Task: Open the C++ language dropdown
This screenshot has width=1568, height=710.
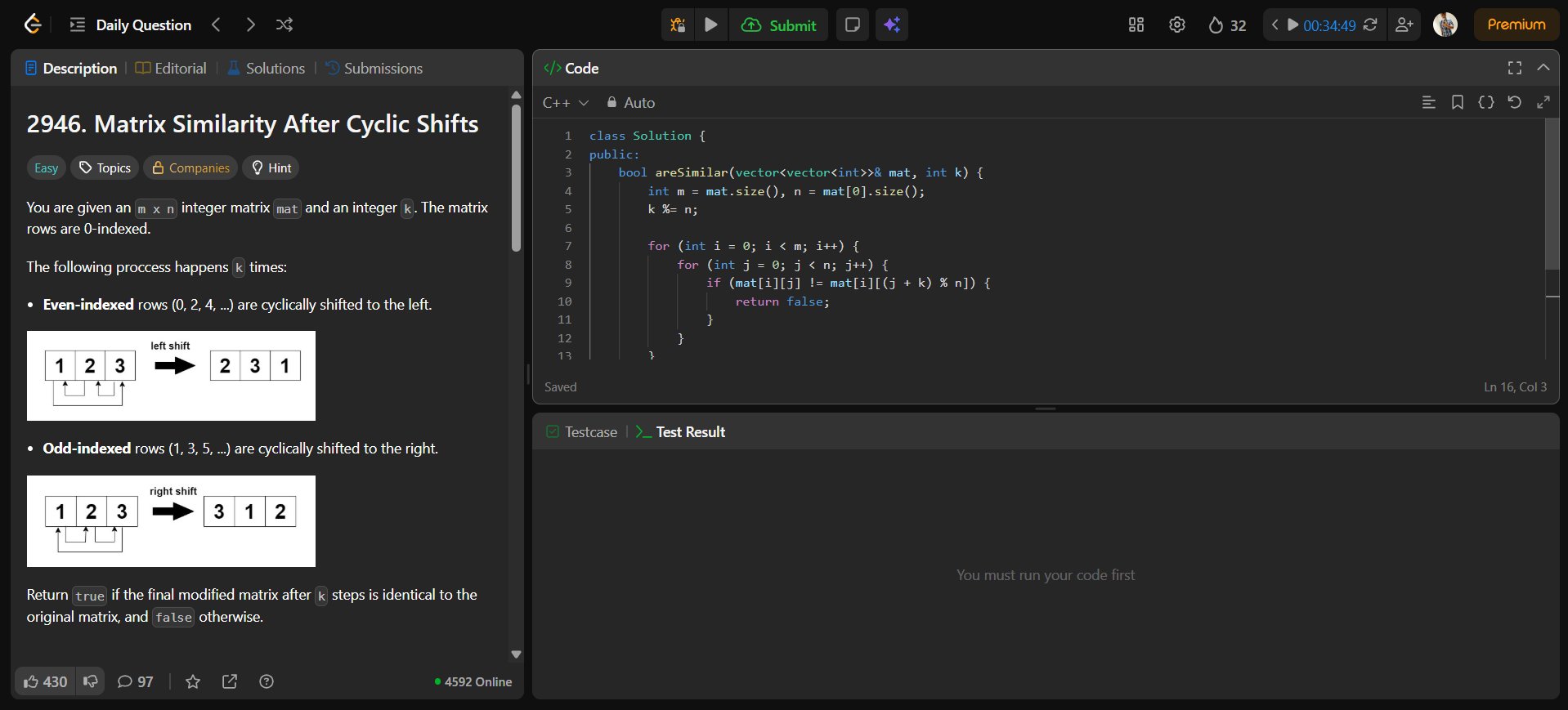Action: point(565,103)
